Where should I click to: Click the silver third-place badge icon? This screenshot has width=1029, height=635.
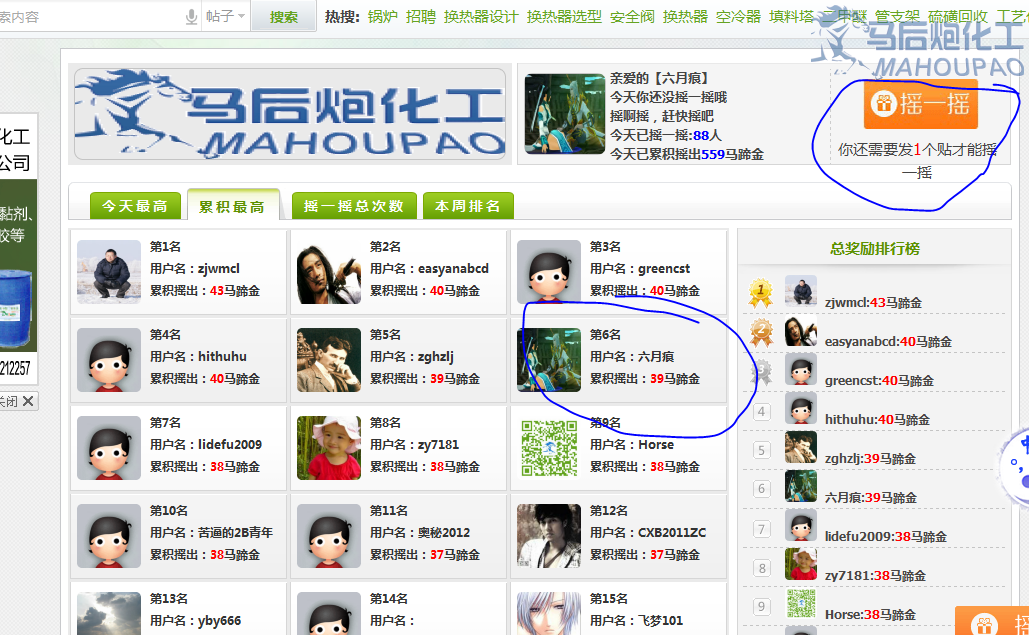coord(761,371)
